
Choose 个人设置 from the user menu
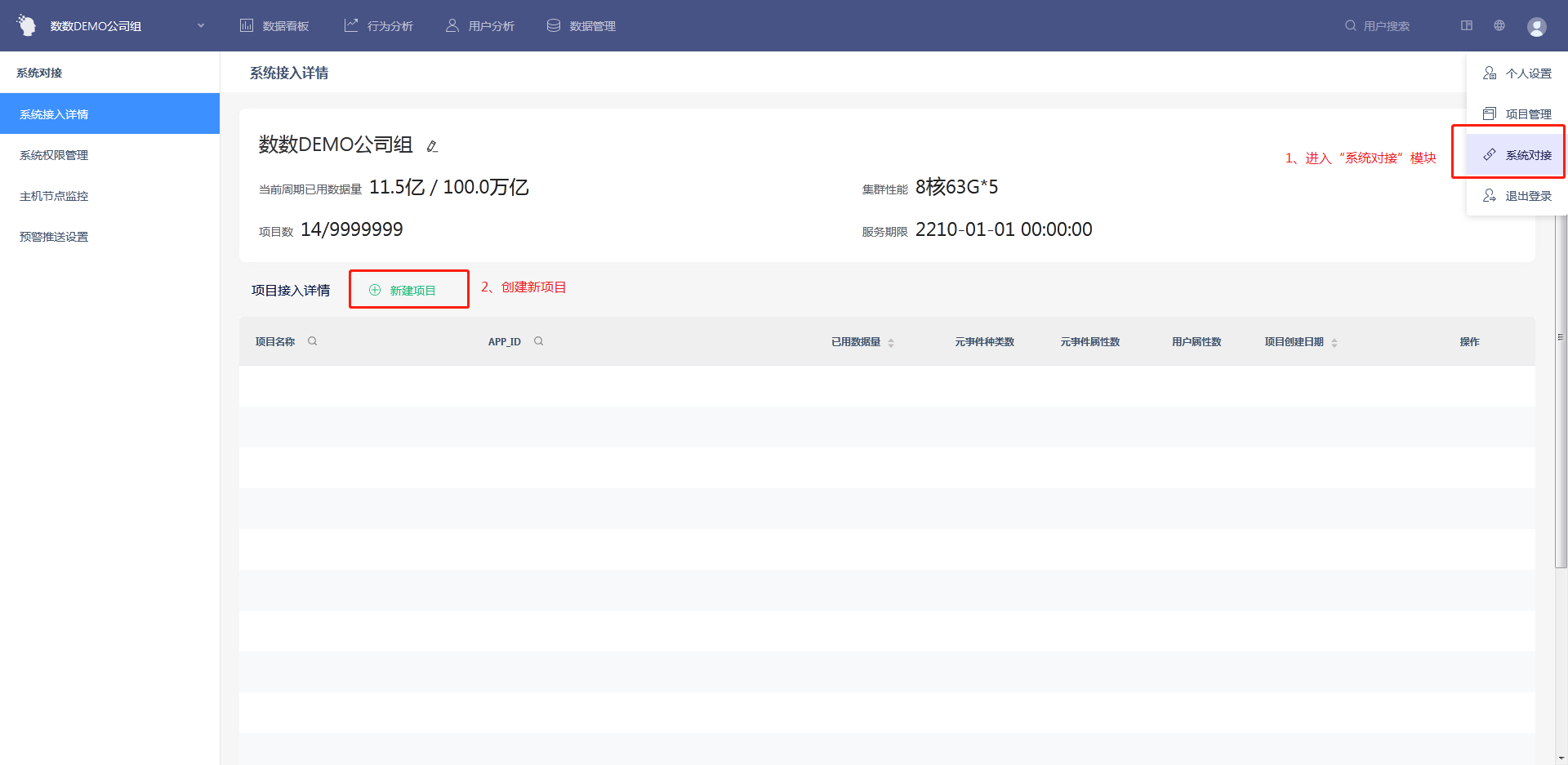click(1517, 73)
